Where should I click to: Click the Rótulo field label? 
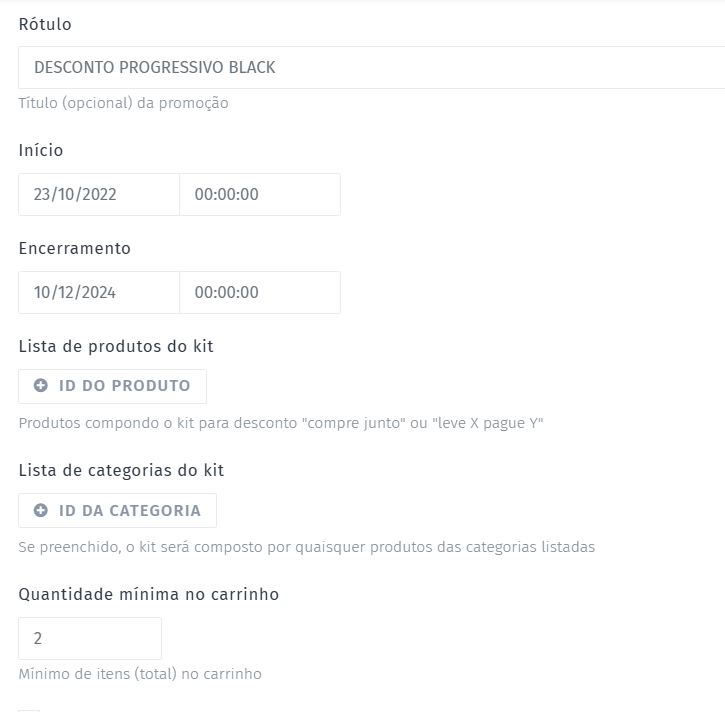pos(45,24)
